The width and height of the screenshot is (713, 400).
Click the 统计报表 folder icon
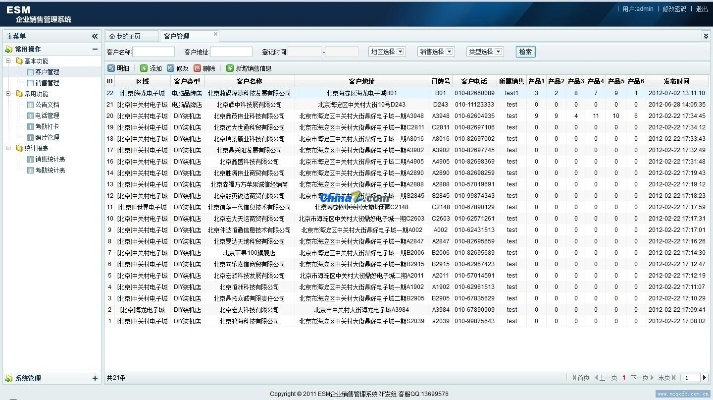[x=19, y=148]
